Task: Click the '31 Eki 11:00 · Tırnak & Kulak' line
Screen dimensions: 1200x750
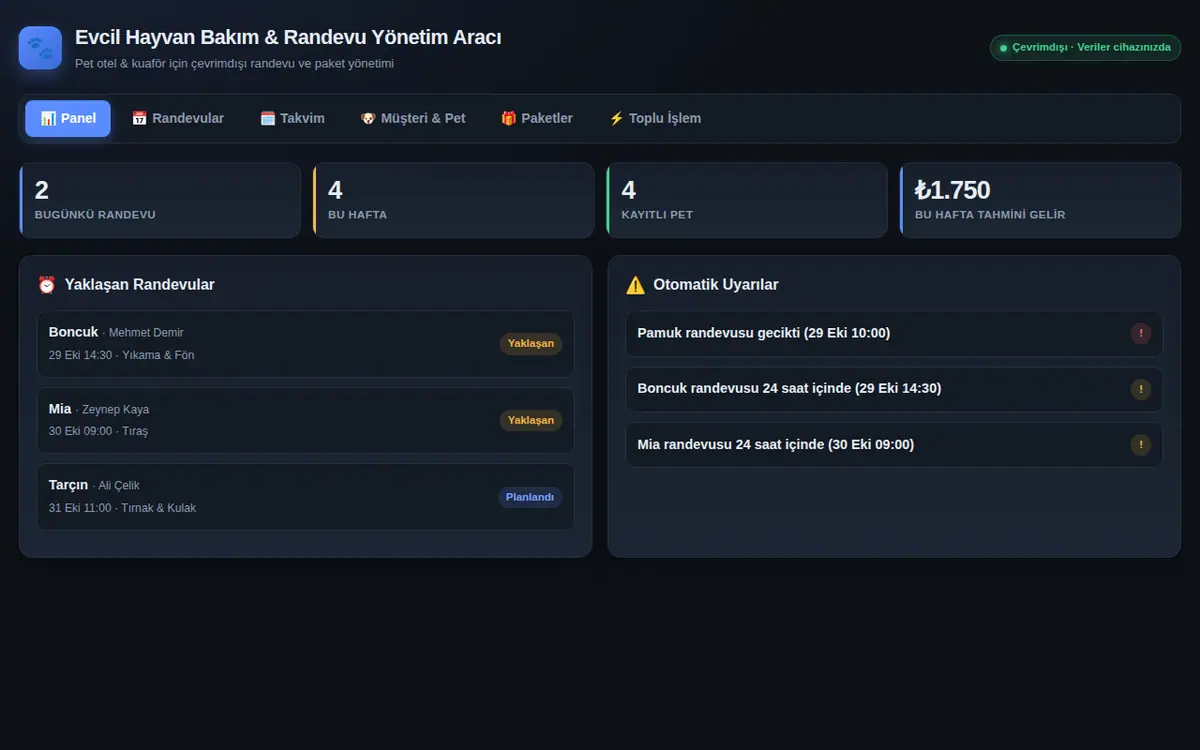Action: point(122,508)
